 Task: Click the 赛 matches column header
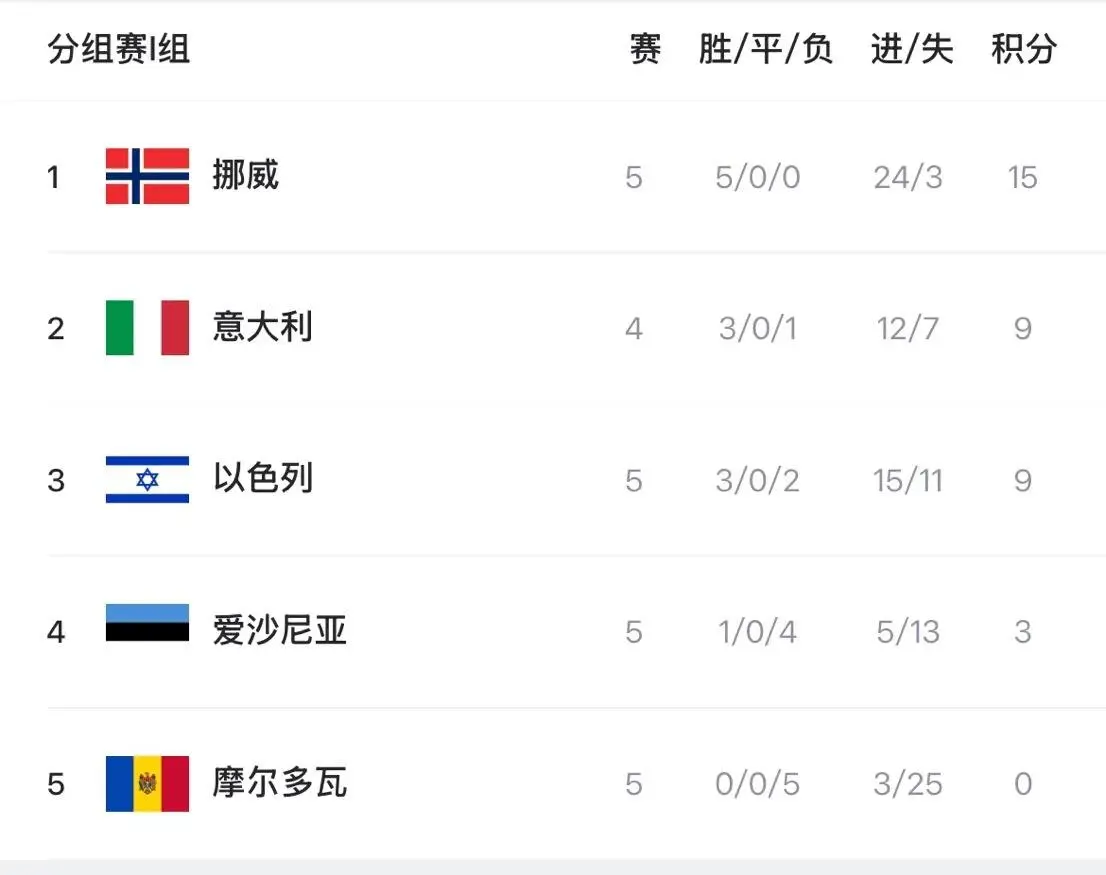pos(645,48)
